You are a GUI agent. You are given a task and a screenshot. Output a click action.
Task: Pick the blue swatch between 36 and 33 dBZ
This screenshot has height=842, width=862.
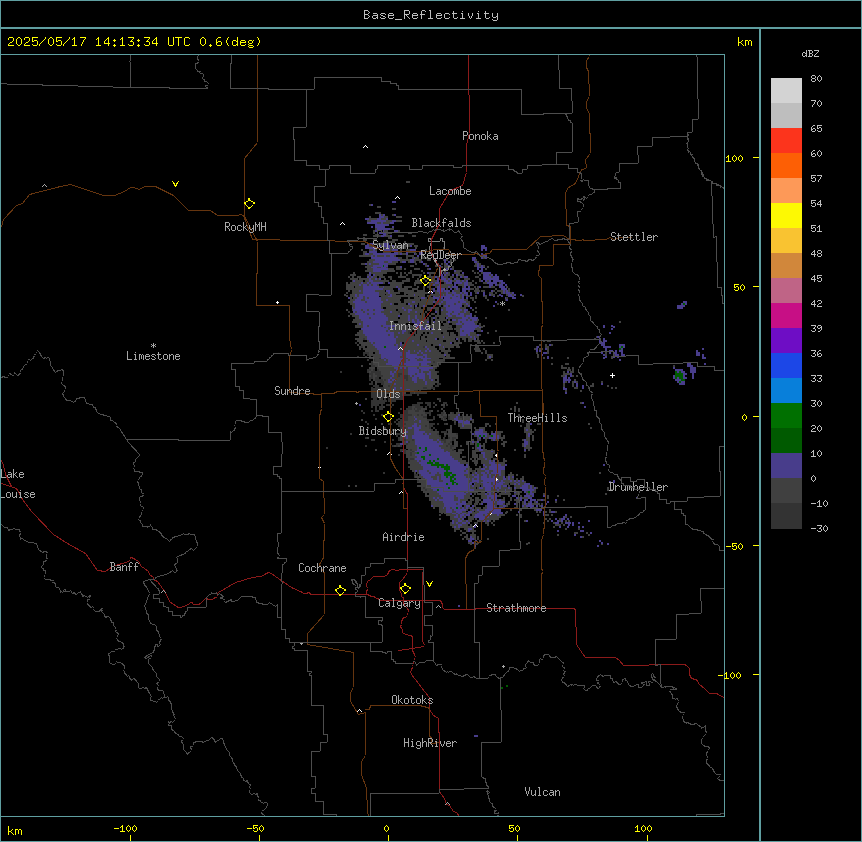[x=786, y=365]
